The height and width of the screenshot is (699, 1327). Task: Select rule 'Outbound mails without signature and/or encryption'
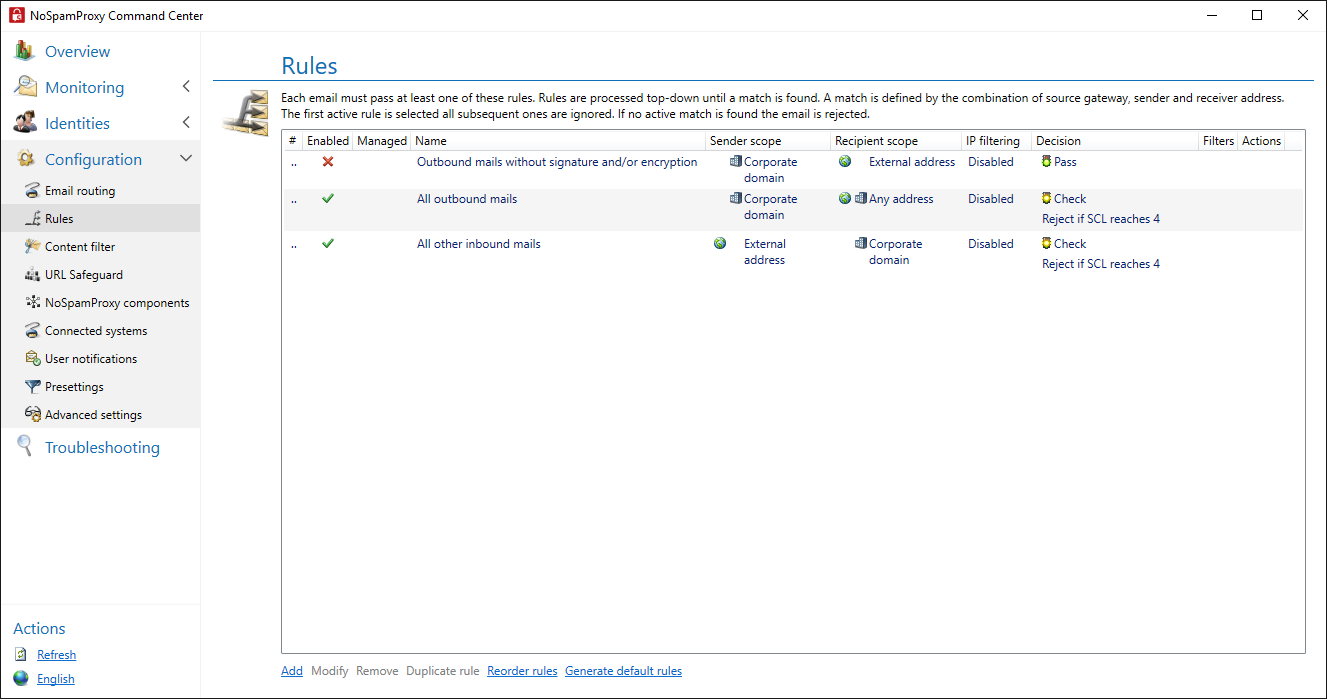pos(557,162)
